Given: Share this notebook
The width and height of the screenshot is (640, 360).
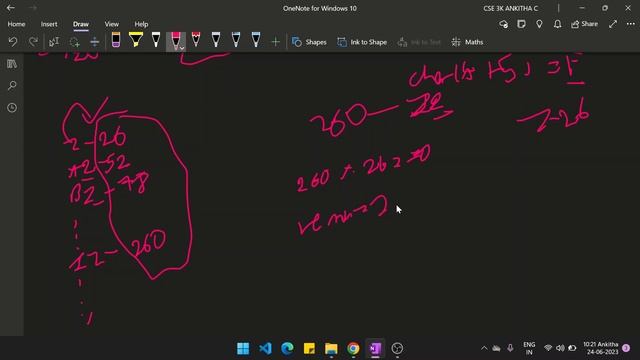Looking at the screenshot, I should pyautogui.click(x=584, y=24).
